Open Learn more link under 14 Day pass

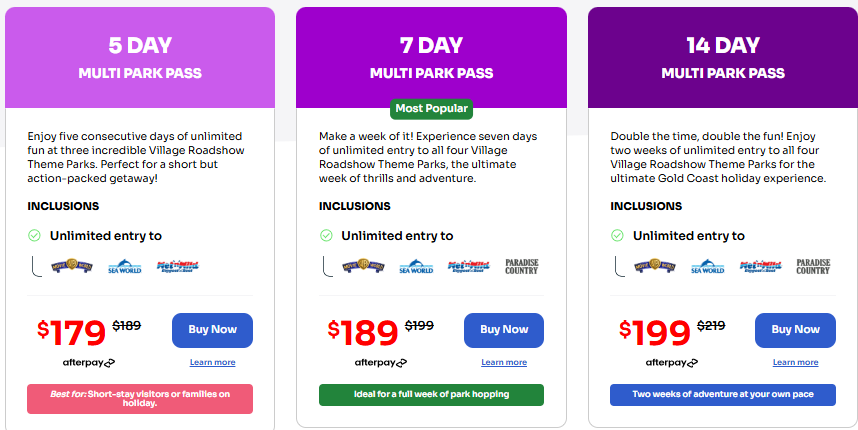tap(795, 362)
